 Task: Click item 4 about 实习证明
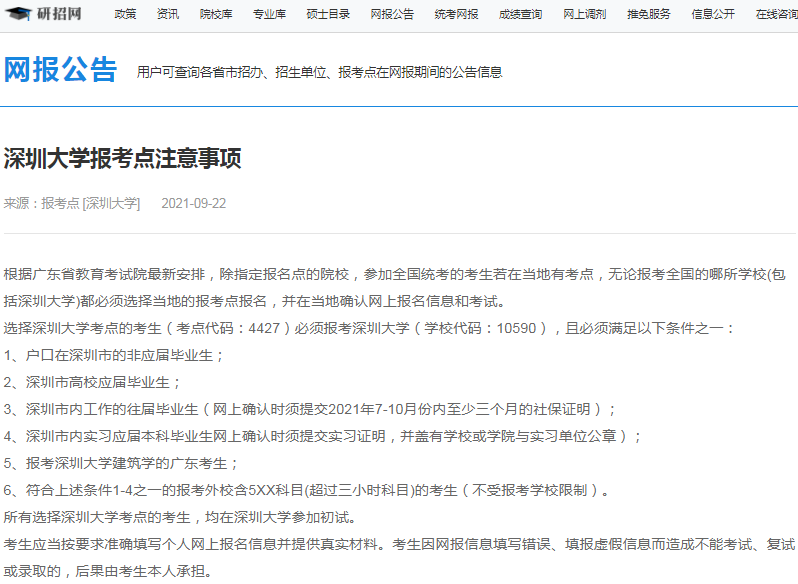click(x=323, y=436)
